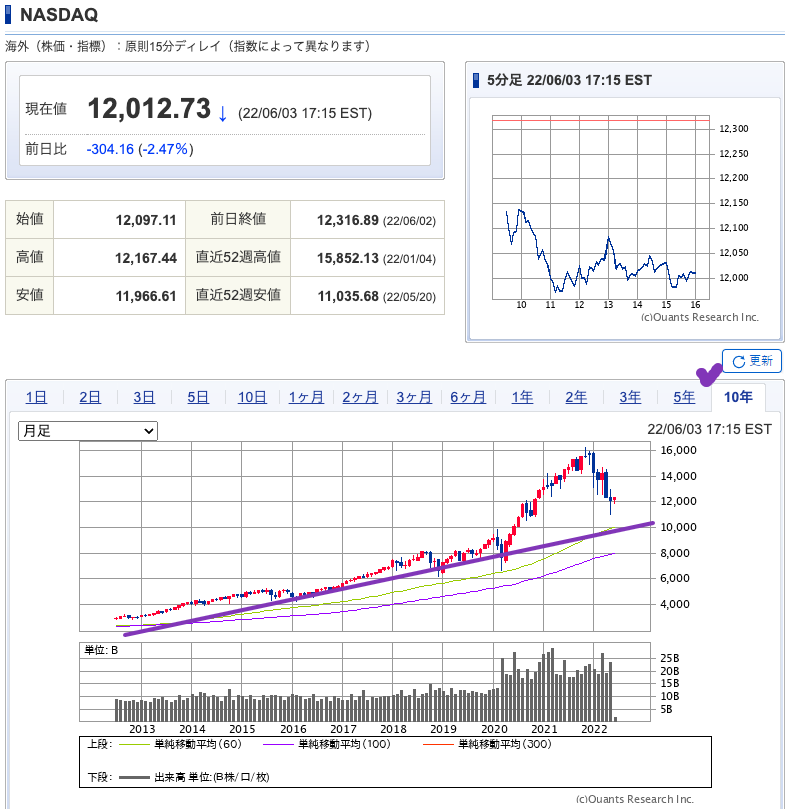The width and height of the screenshot is (794, 809).
Task: Switch to the 2ヶ月 chart range
Action: [x=360, y=397]
